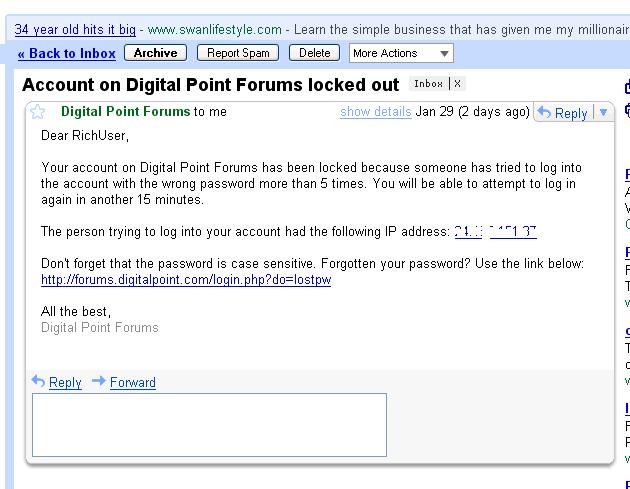630x489 pixels.
Task: Report this email as spam
Action: coord(238,53)
